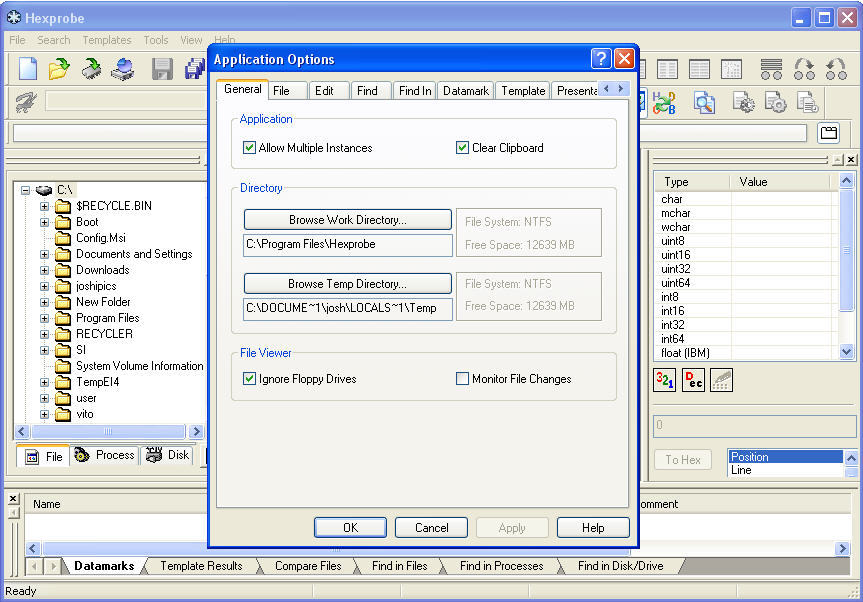
Task: Select the joshipics folder in tree
Action: pyautogui.click(x=96, y=286)
